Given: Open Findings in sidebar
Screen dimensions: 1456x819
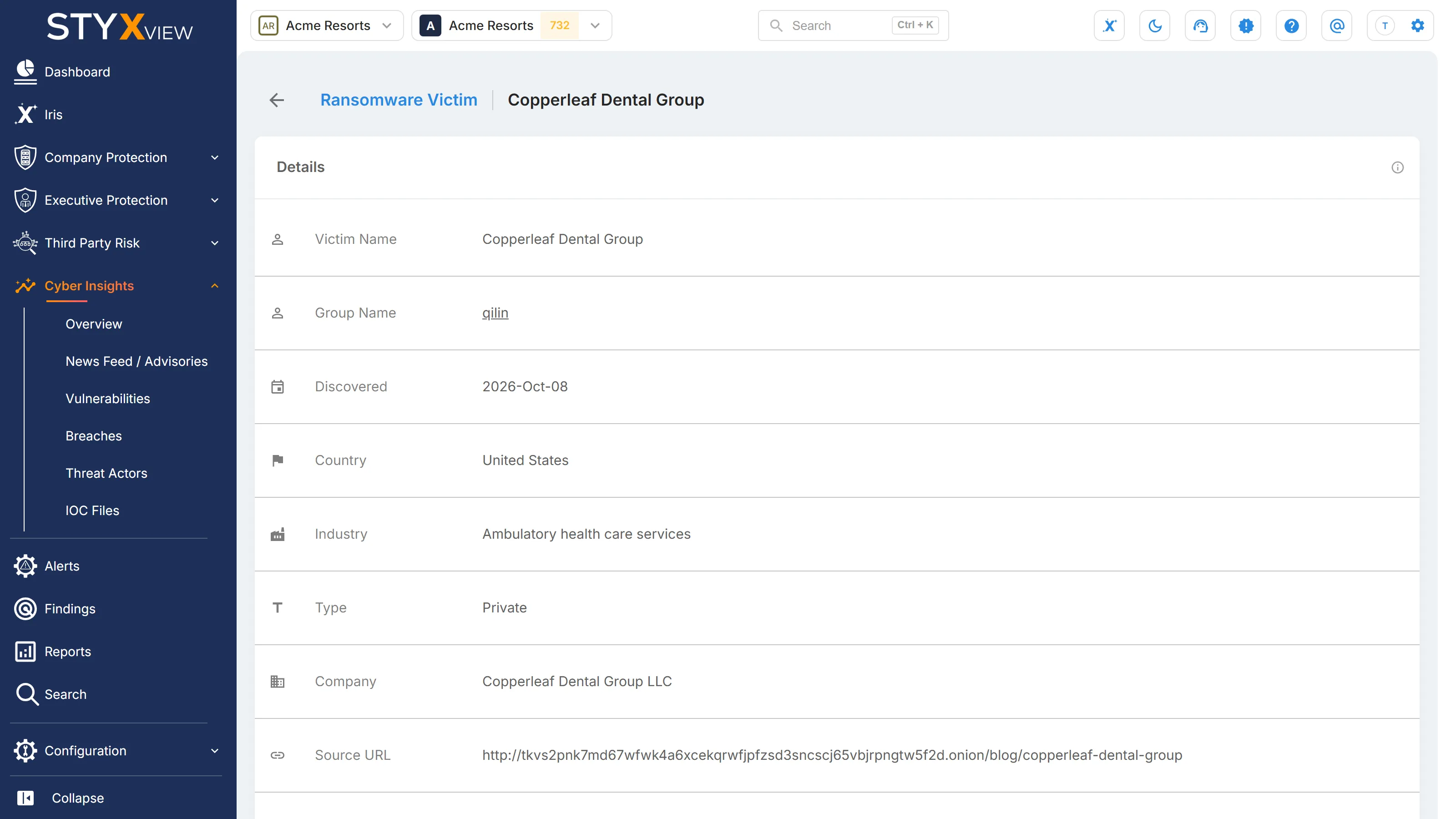Looking at the screenshot, I should click(70, 609).
